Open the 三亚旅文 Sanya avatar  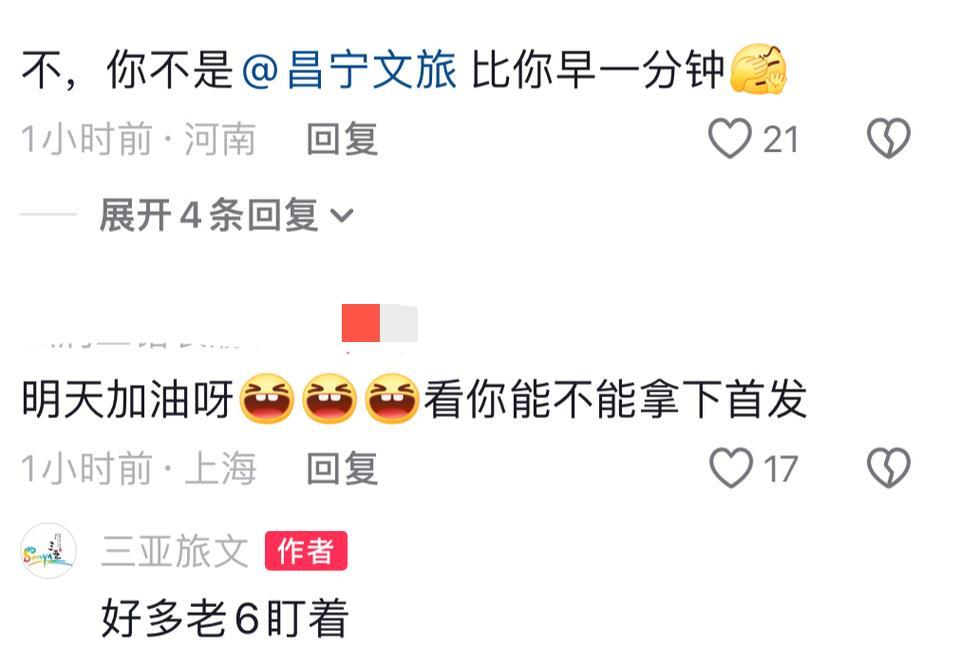(48, 550)
